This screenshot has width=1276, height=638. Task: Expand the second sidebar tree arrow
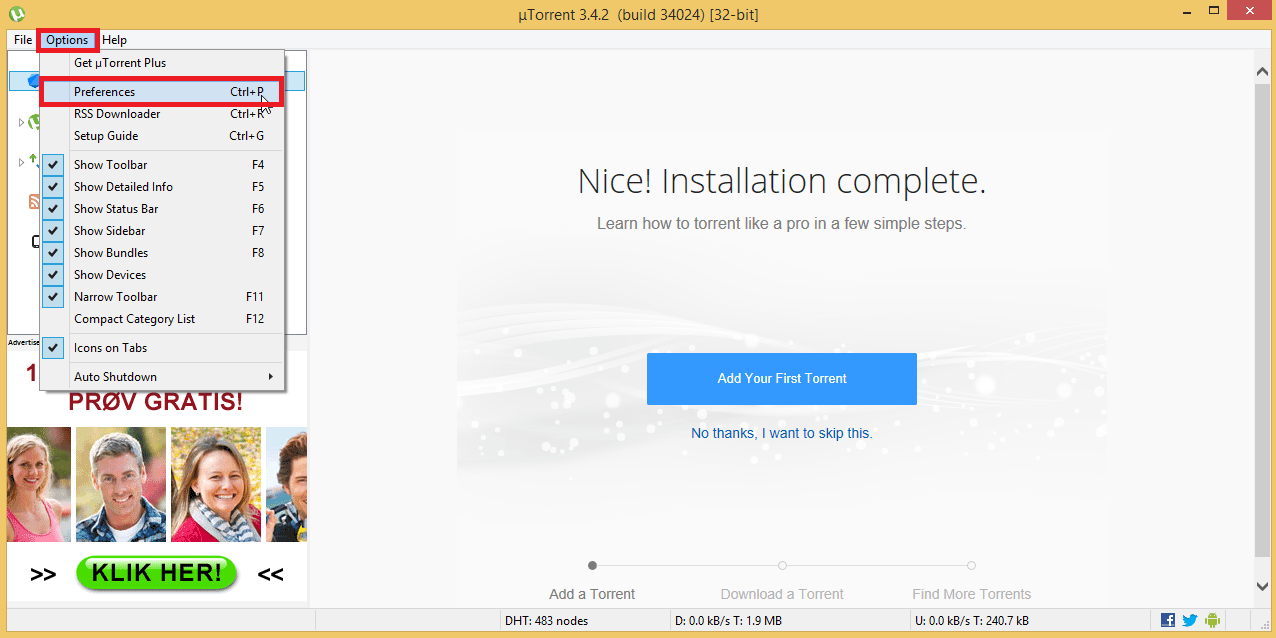coord(21,162)
